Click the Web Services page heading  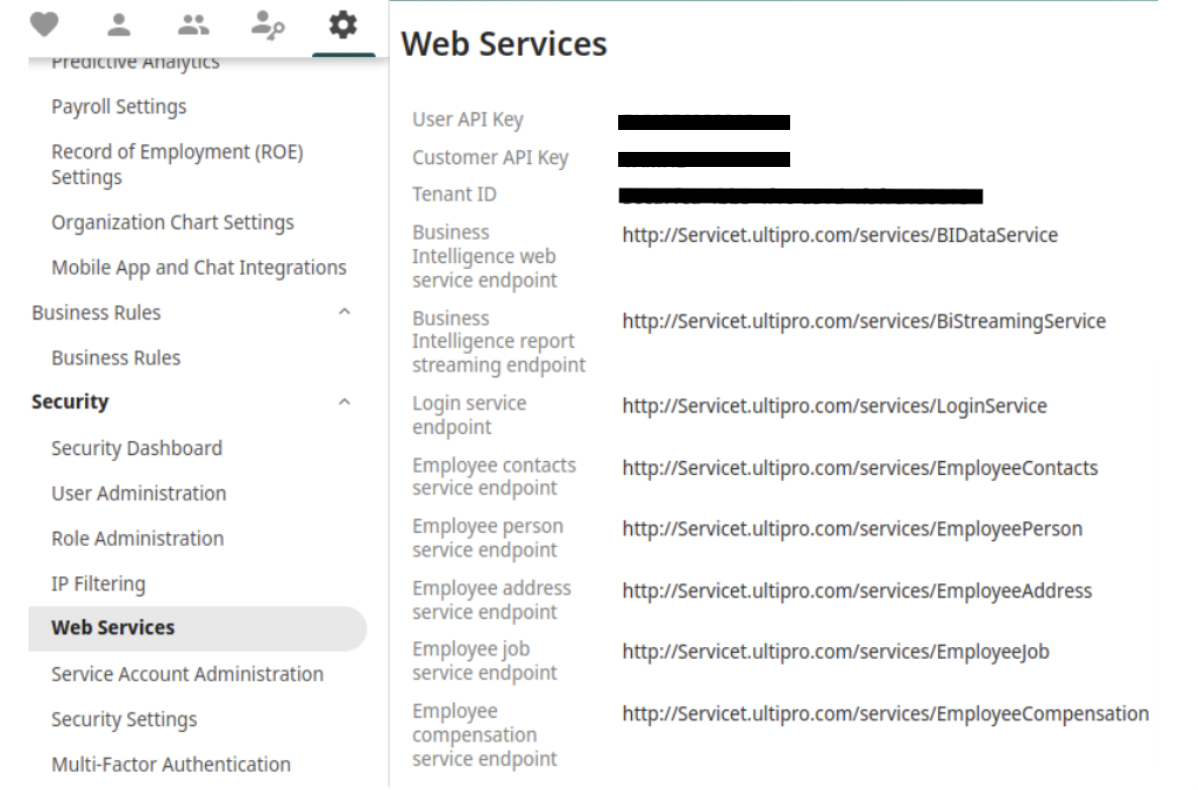[x=504, y=44]
